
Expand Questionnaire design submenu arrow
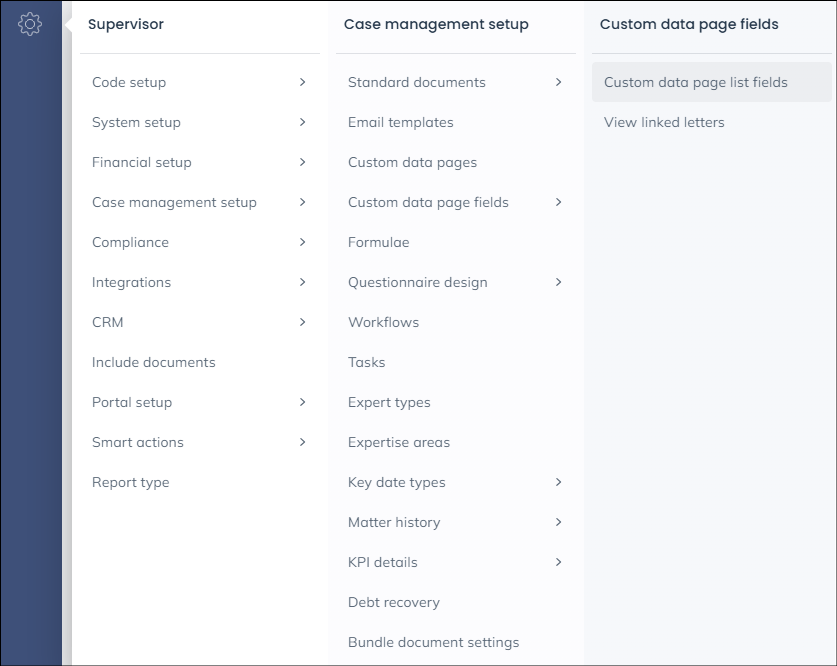point(558,282)
